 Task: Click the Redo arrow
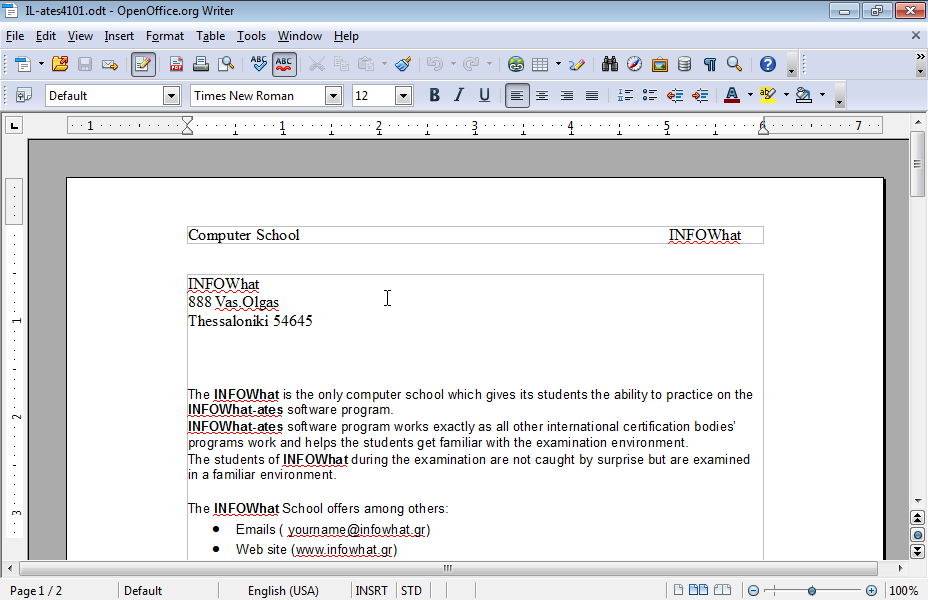click(x=471, y=64)
